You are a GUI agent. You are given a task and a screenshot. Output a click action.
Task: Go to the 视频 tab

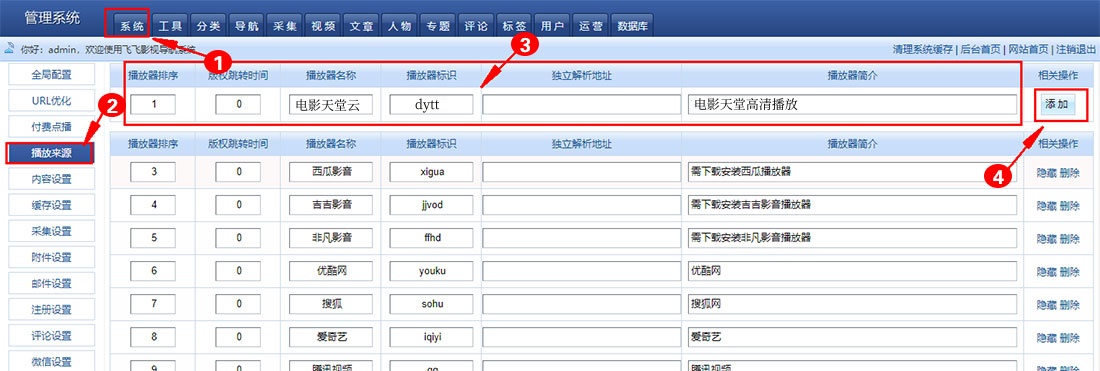click(x=323, y=26)
